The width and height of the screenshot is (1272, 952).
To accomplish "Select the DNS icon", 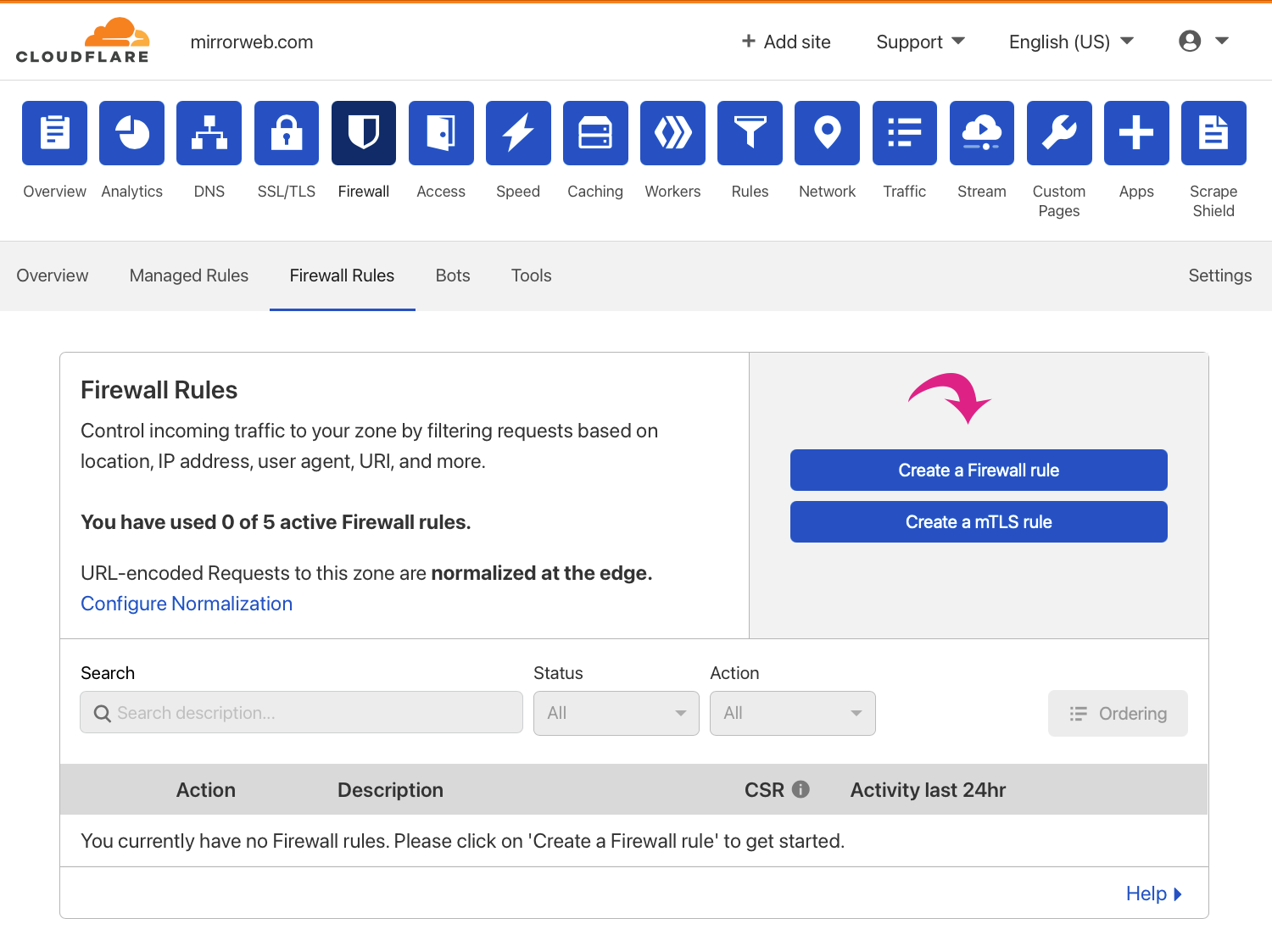I will click(209, 133).
